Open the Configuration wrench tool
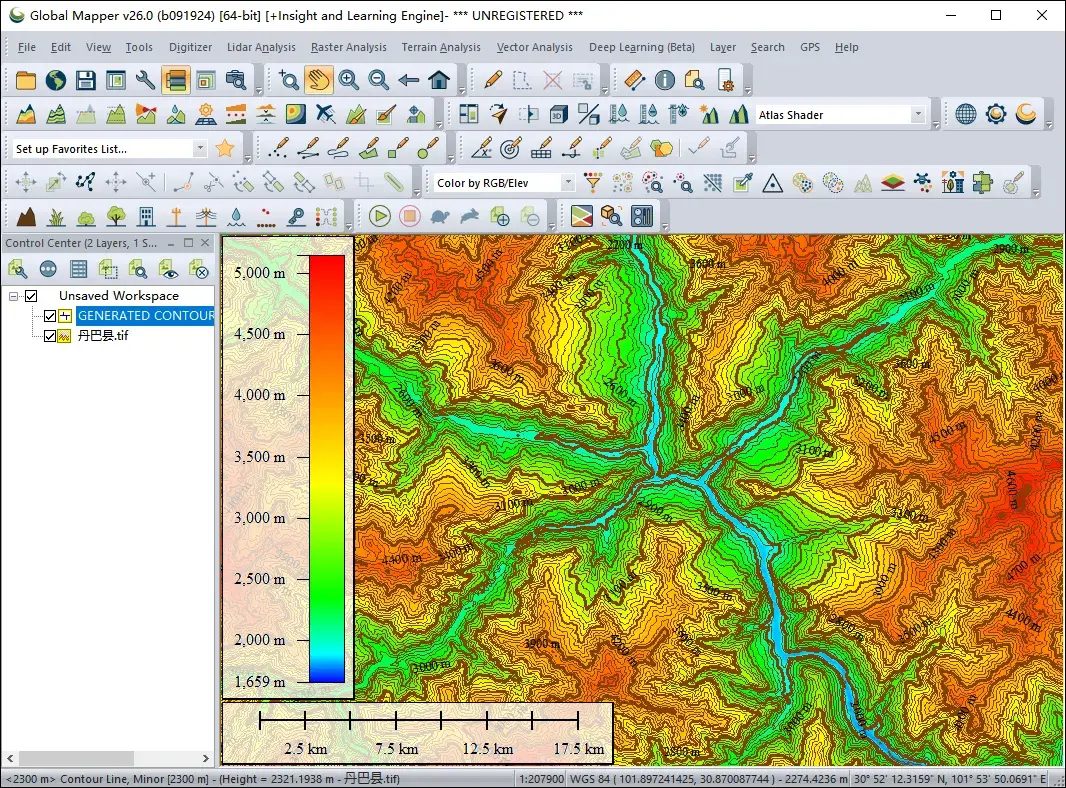 click(x=146, y=81)
